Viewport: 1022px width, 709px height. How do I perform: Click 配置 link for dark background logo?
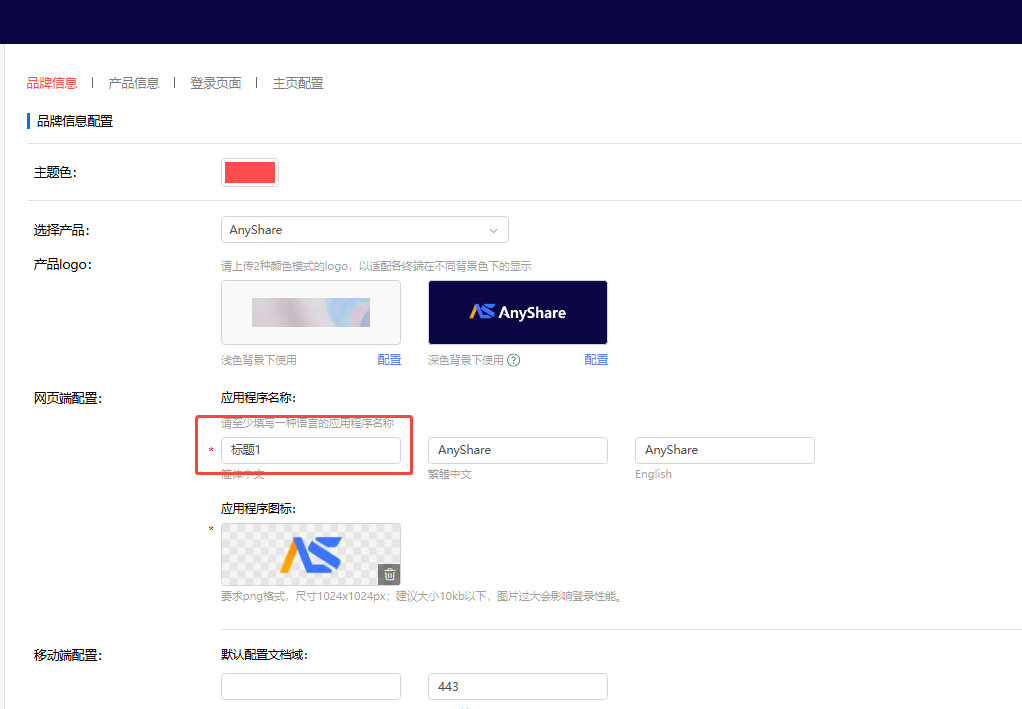point(595,359)
